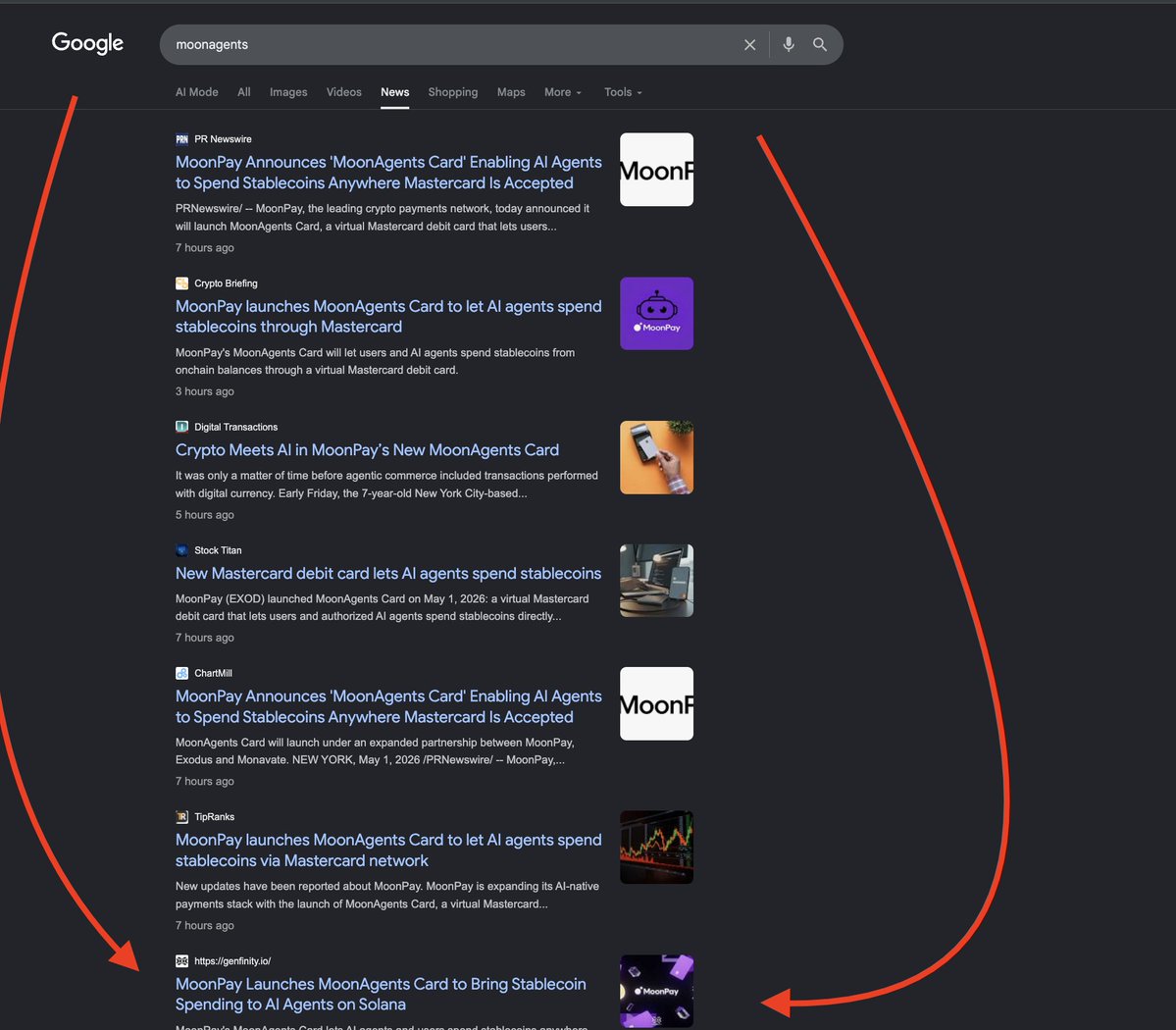Image resolution: width=1176 pixels, height=1030 pixels.
Task: Click Digital Transactions favicon icon
Action: [181, 427]
